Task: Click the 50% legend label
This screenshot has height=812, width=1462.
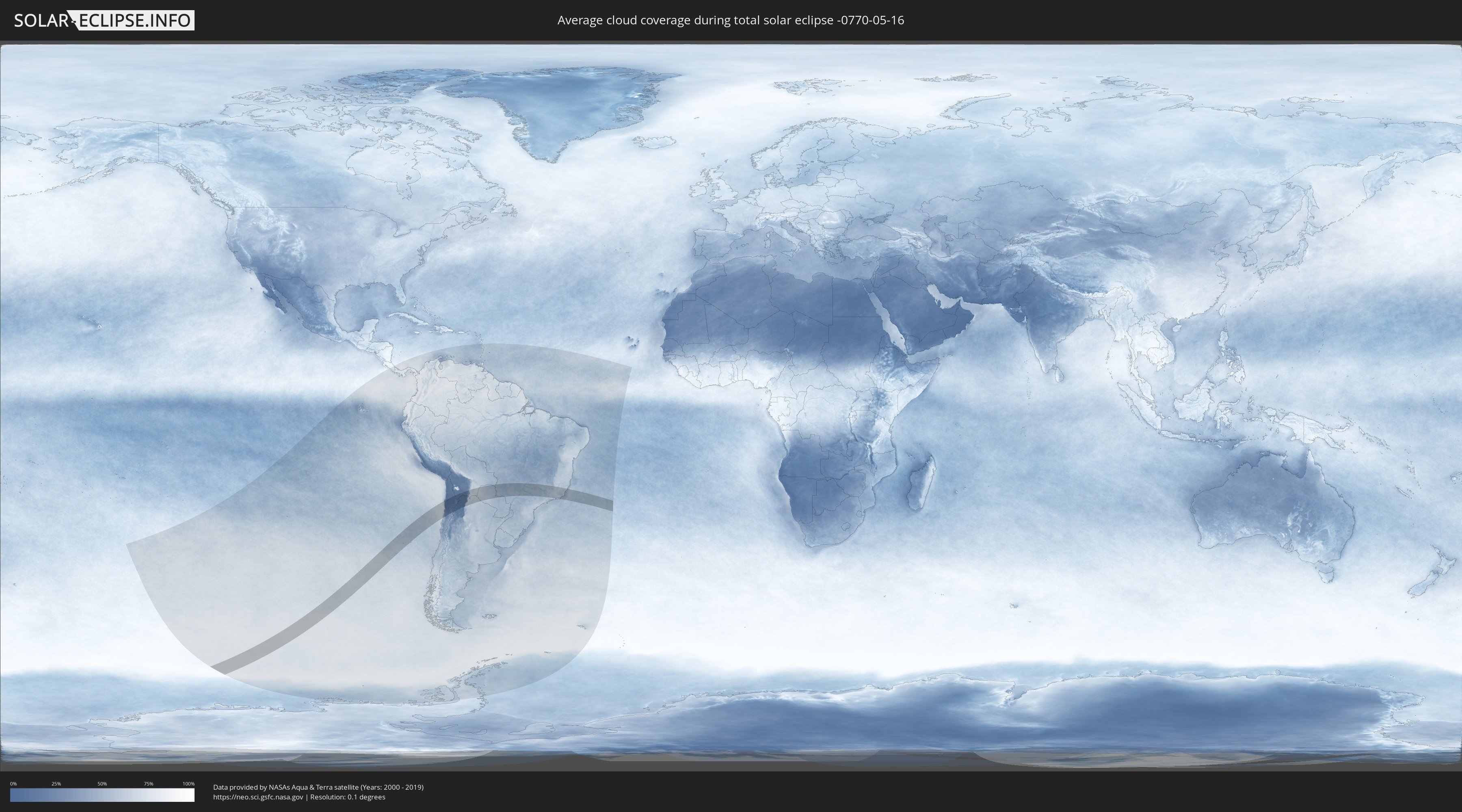Action: tap(102, 784)
